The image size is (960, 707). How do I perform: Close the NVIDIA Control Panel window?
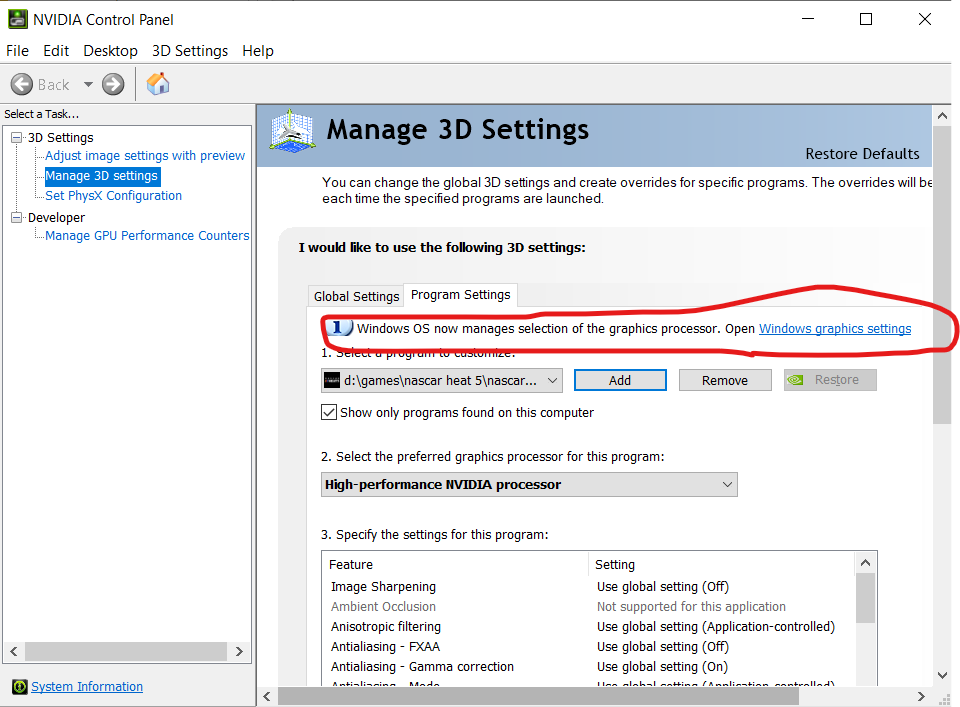pos(924,19)
